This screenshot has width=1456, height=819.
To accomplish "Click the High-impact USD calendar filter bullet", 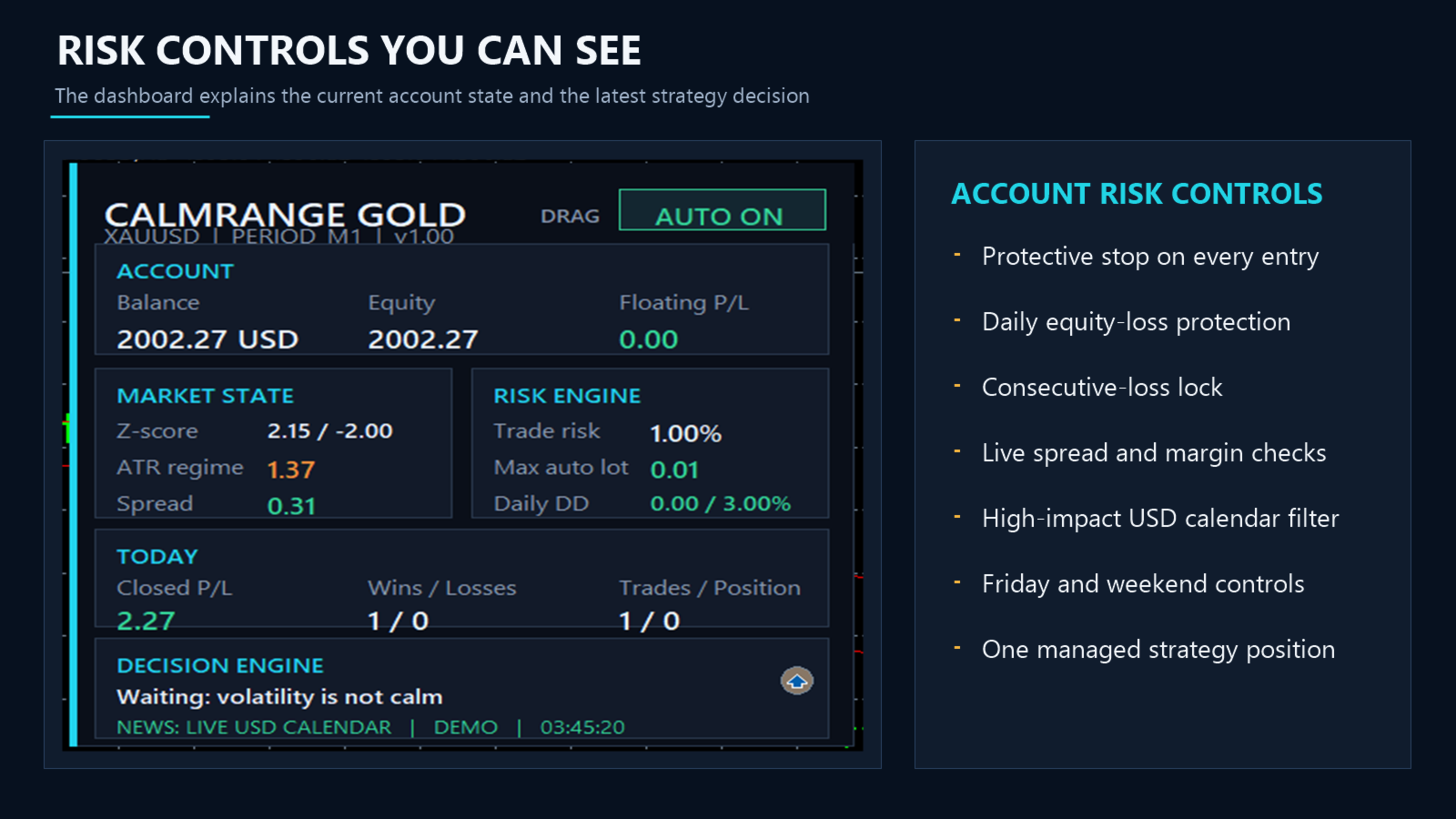I will coord(1160,519).
